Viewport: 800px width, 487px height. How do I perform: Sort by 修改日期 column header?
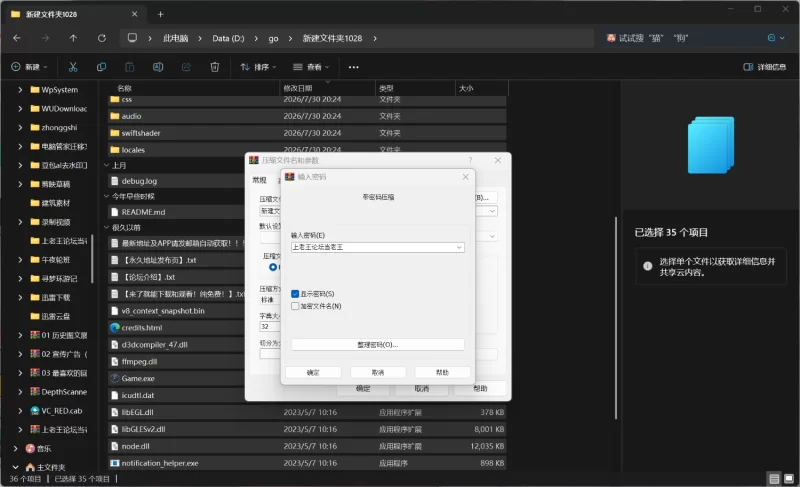tap(327, 88)
